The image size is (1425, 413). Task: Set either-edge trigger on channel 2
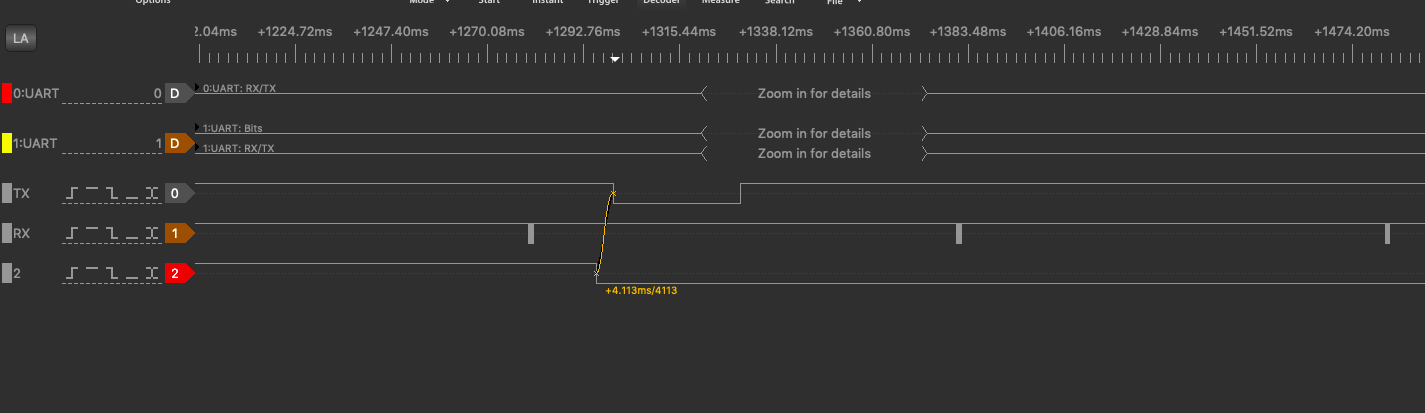click(x=152, y=273)
